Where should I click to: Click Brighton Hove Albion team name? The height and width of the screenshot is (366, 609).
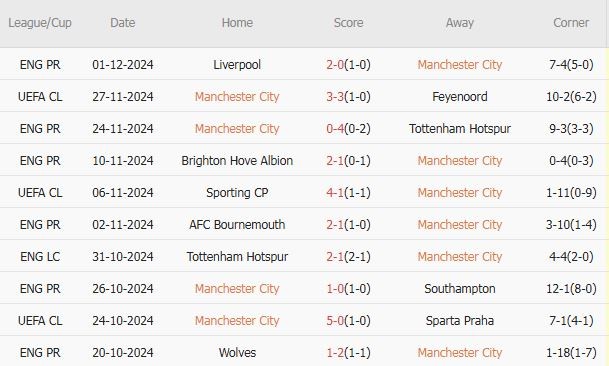(x=237, y=160)
